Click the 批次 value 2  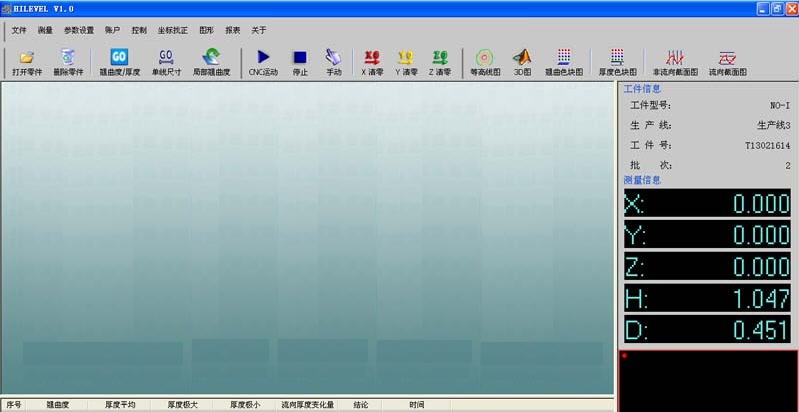pyautogui.click(x=788, y=166)
